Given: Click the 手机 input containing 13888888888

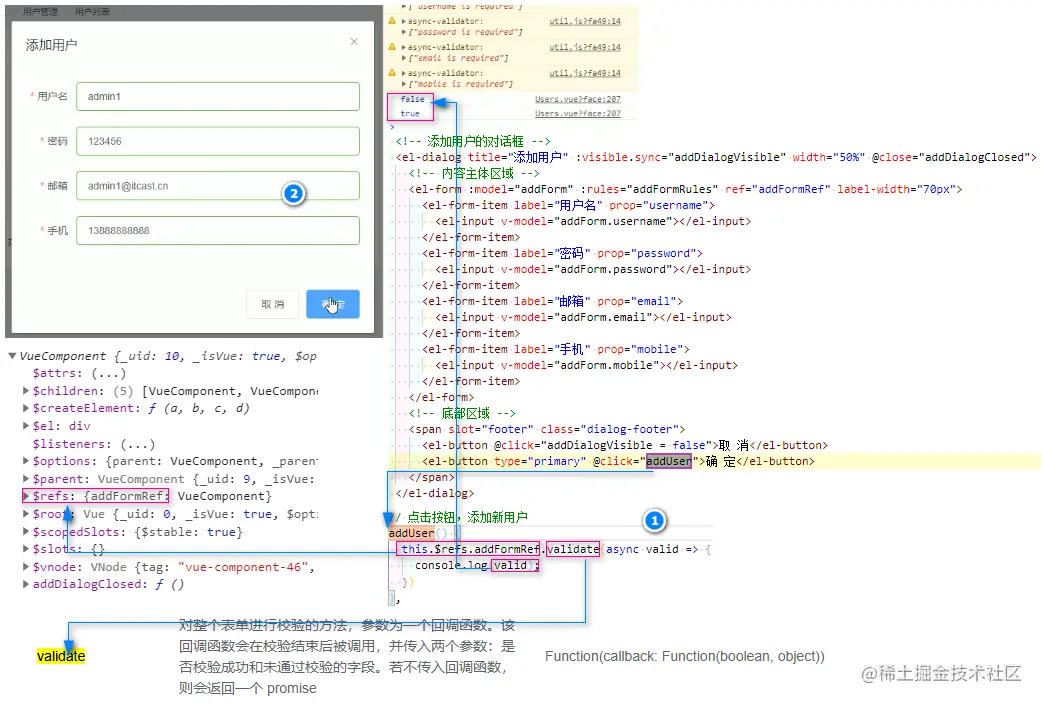Looking at the screenshot, I should click(218, 230).
